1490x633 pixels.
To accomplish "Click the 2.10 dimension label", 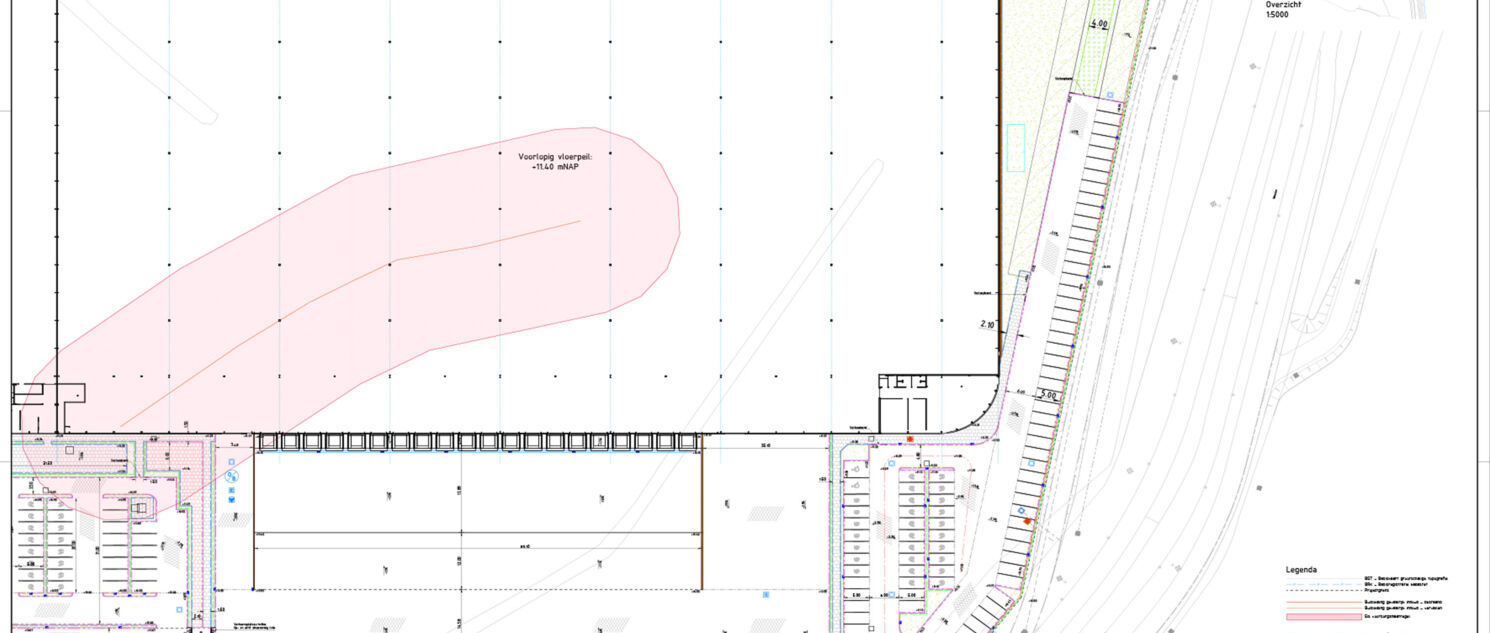I will [990, 324].
